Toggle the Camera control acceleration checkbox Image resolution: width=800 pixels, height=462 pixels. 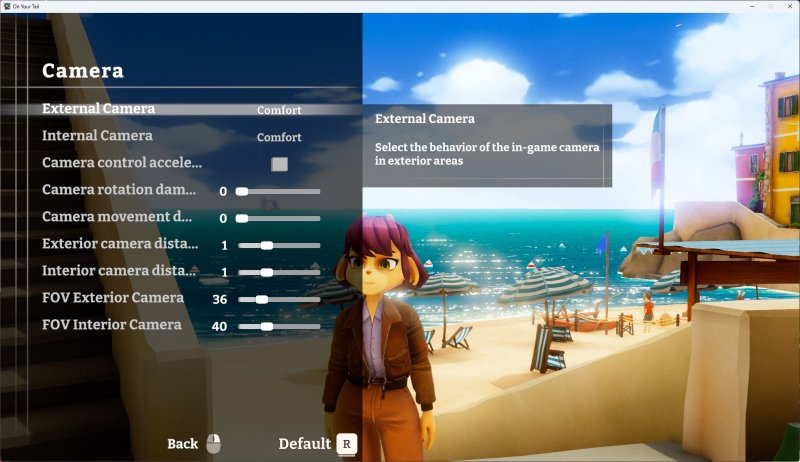(x=280, y=163)
